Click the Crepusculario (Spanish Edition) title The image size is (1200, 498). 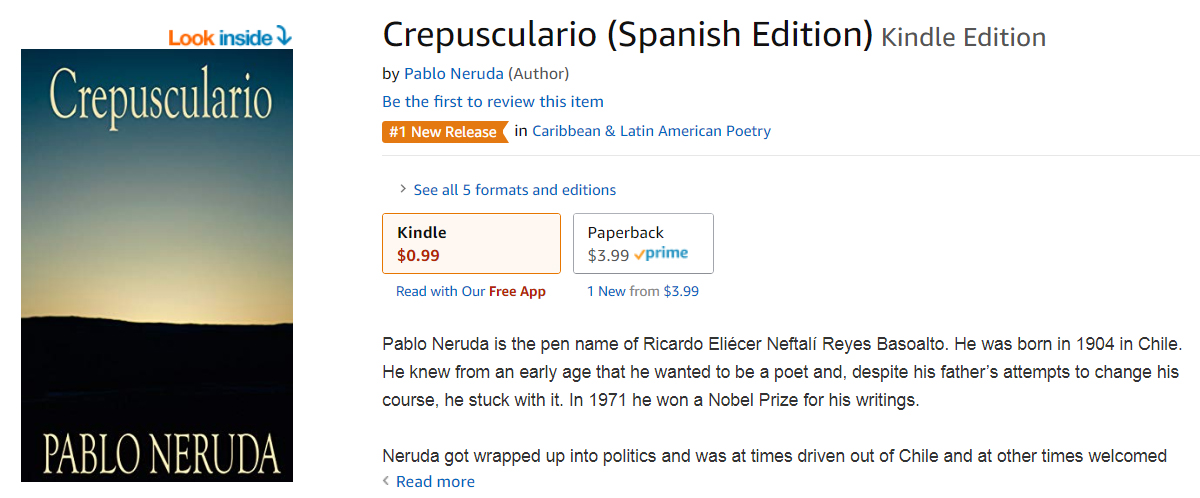[x=628, y=35]
